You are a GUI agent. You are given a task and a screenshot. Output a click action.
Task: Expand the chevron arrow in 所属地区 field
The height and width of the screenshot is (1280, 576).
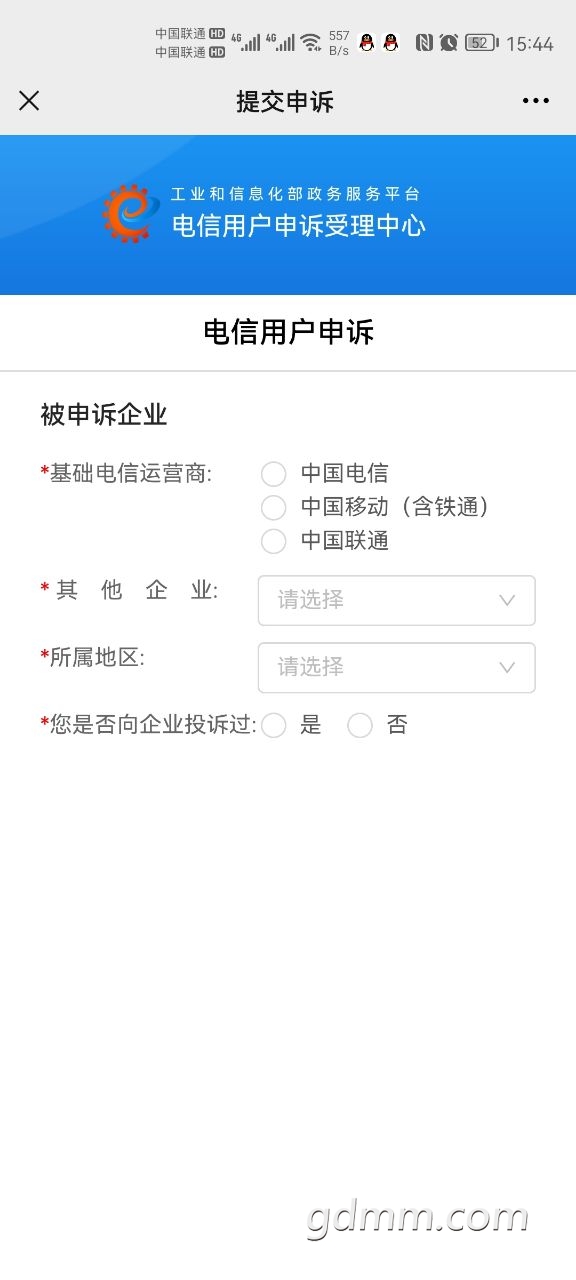click(507, 667)
